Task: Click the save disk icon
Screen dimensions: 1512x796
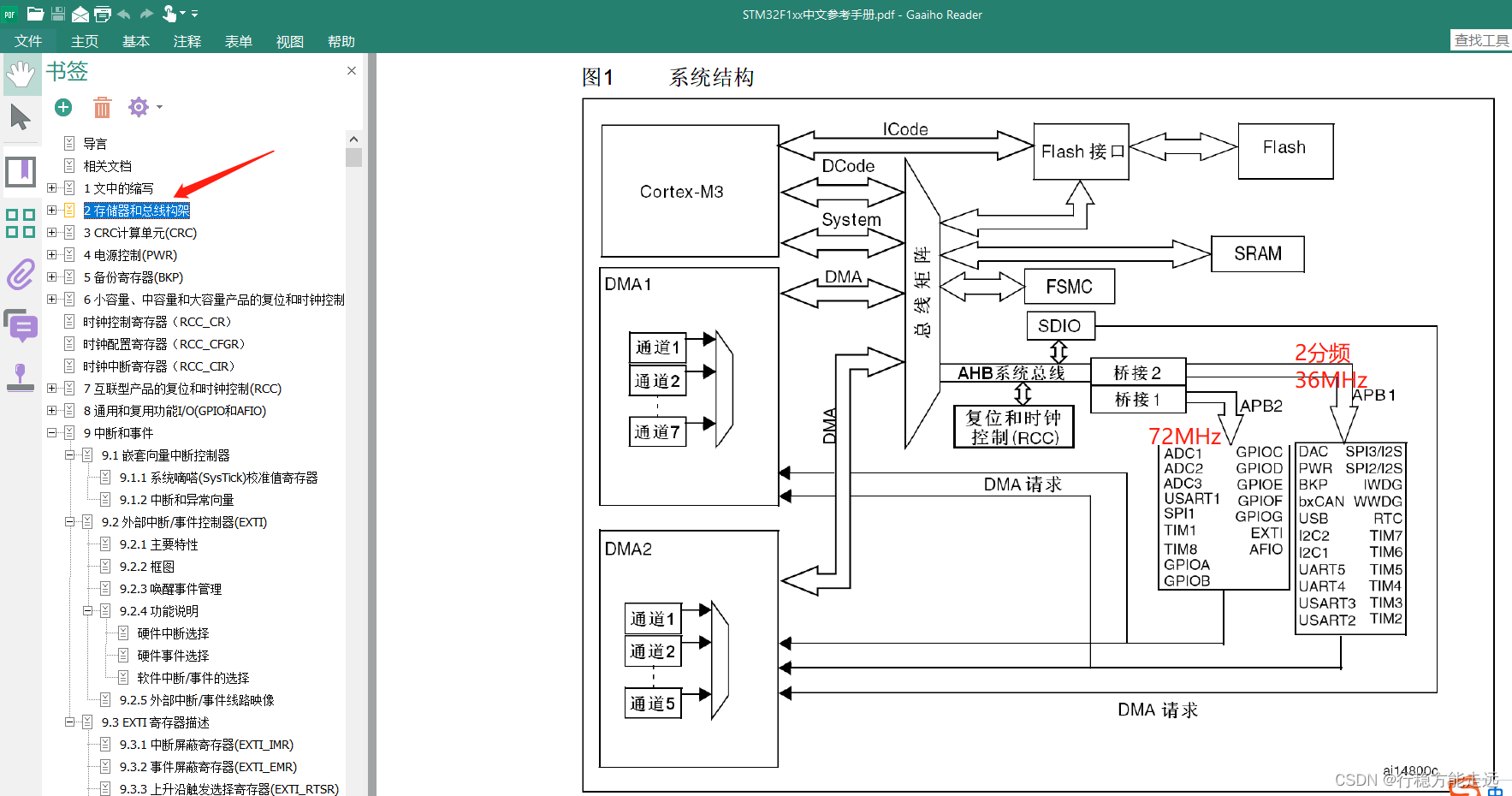Action: pyautogui.click(x=58, y=14)
